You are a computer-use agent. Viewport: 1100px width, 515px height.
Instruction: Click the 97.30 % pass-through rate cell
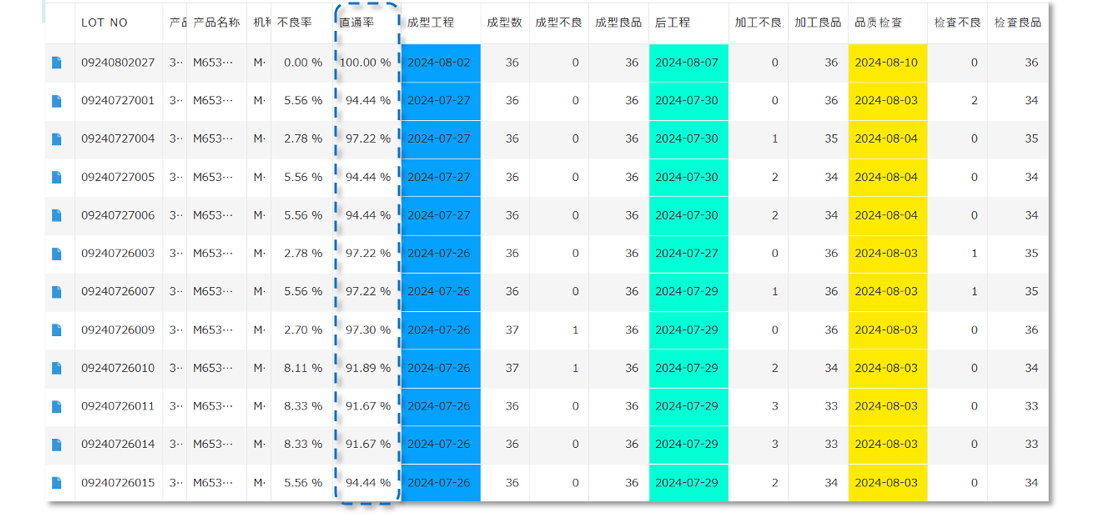pos(365,330)
